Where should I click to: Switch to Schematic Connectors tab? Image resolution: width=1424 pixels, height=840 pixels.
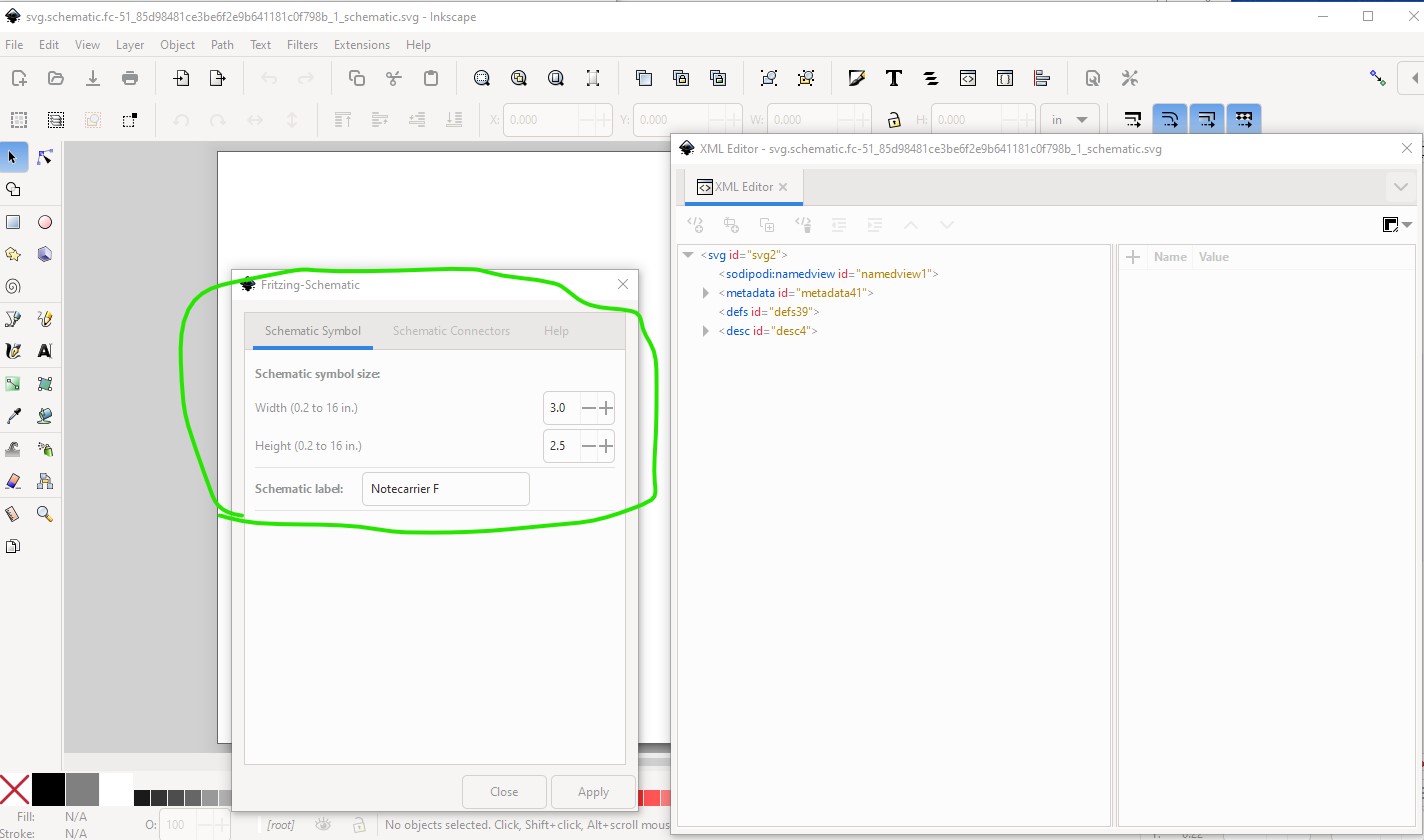tap(451, 331)
